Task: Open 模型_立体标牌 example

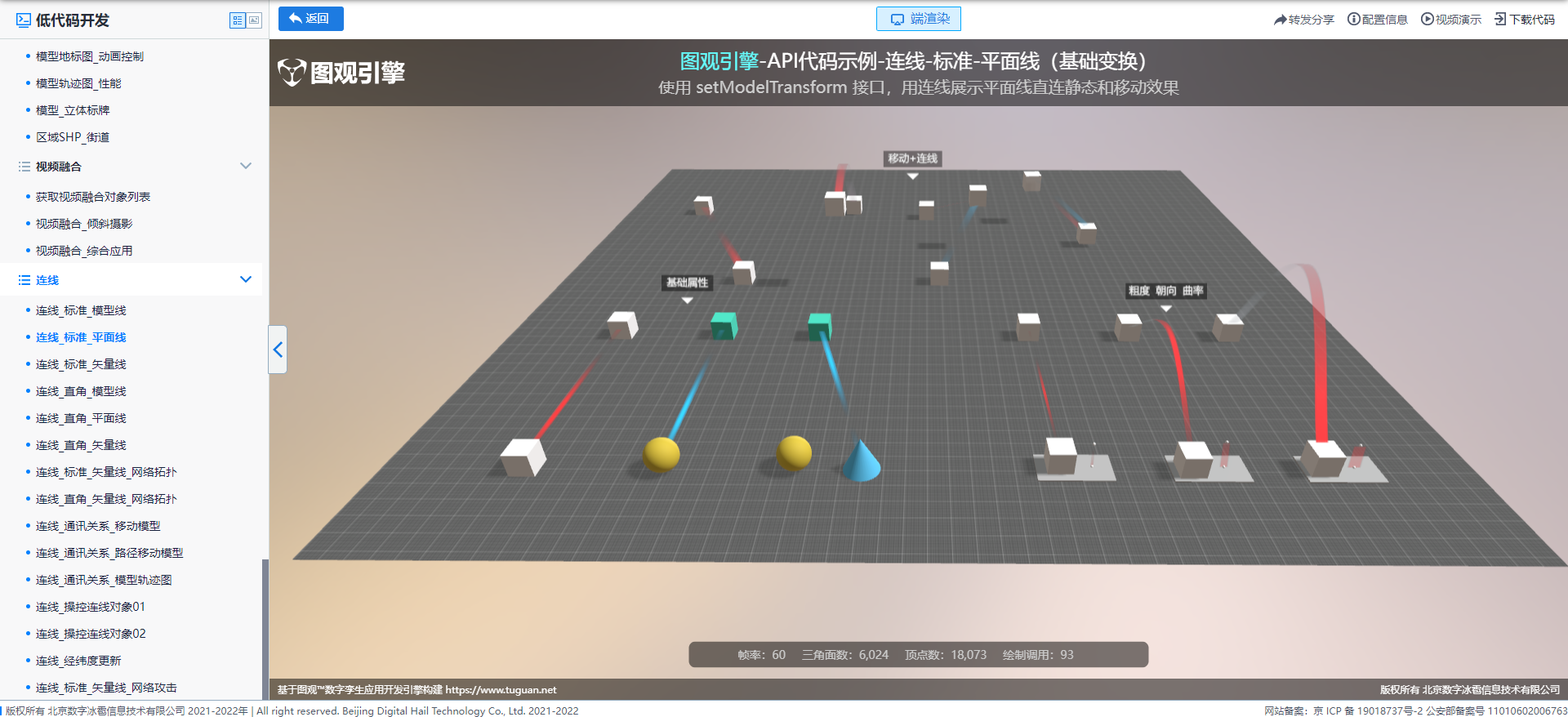Action: tap(73, 110)
